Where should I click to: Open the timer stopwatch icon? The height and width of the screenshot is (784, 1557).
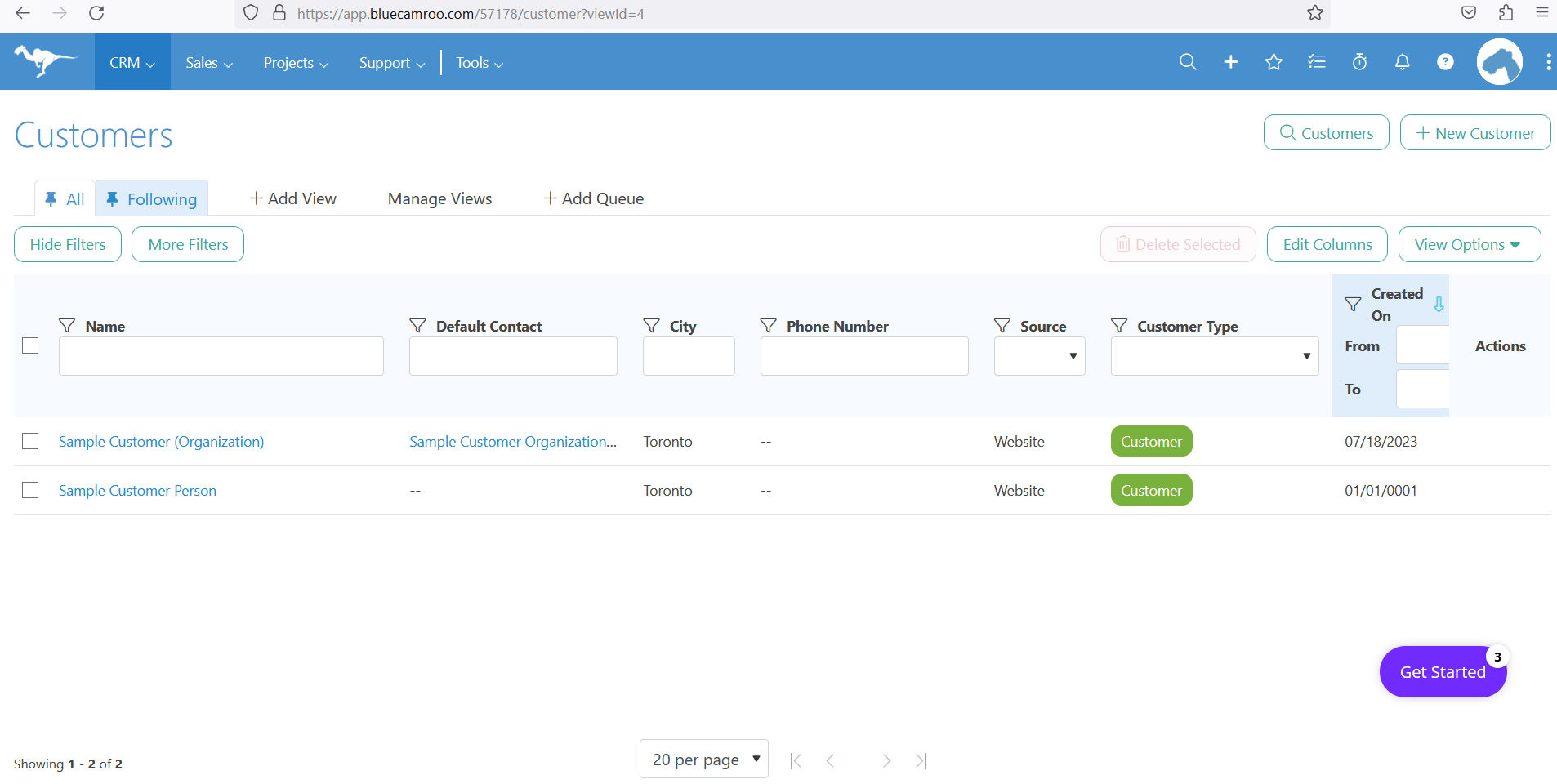tap(1359, 62)
